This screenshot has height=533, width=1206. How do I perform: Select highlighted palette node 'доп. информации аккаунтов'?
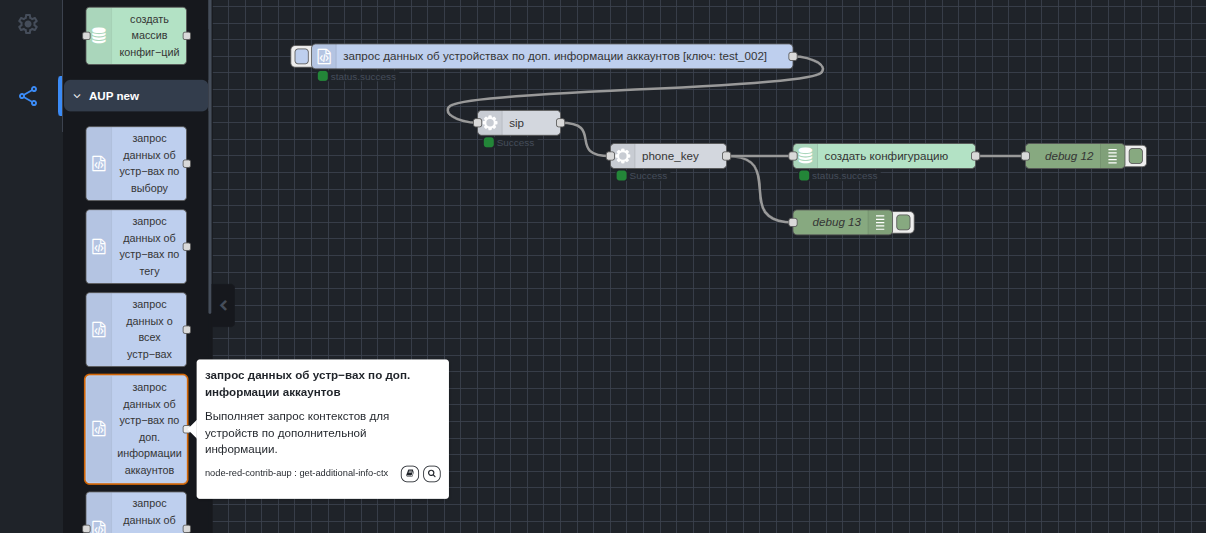(136, 429)
